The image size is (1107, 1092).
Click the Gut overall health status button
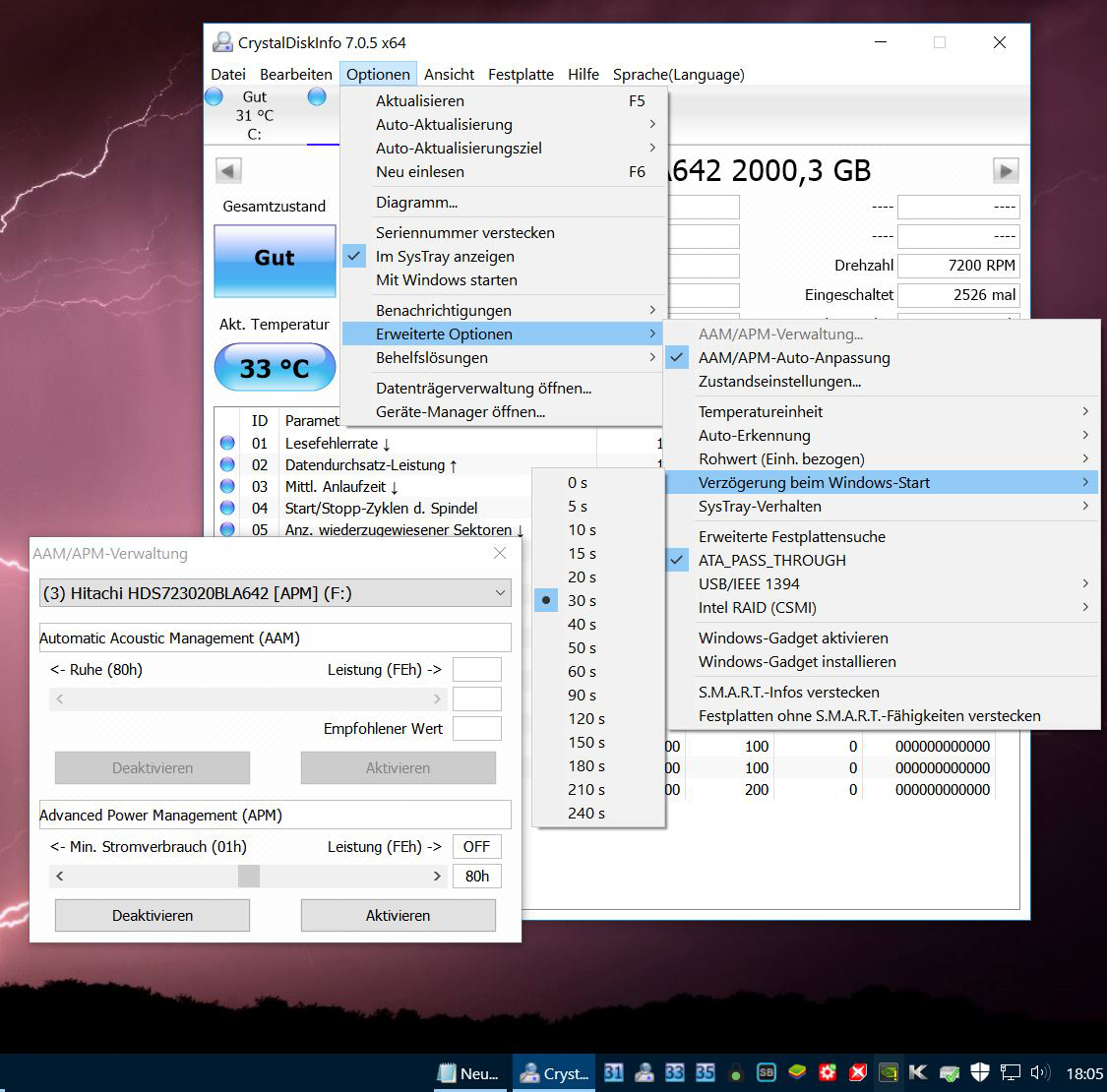tap(275, 261)
